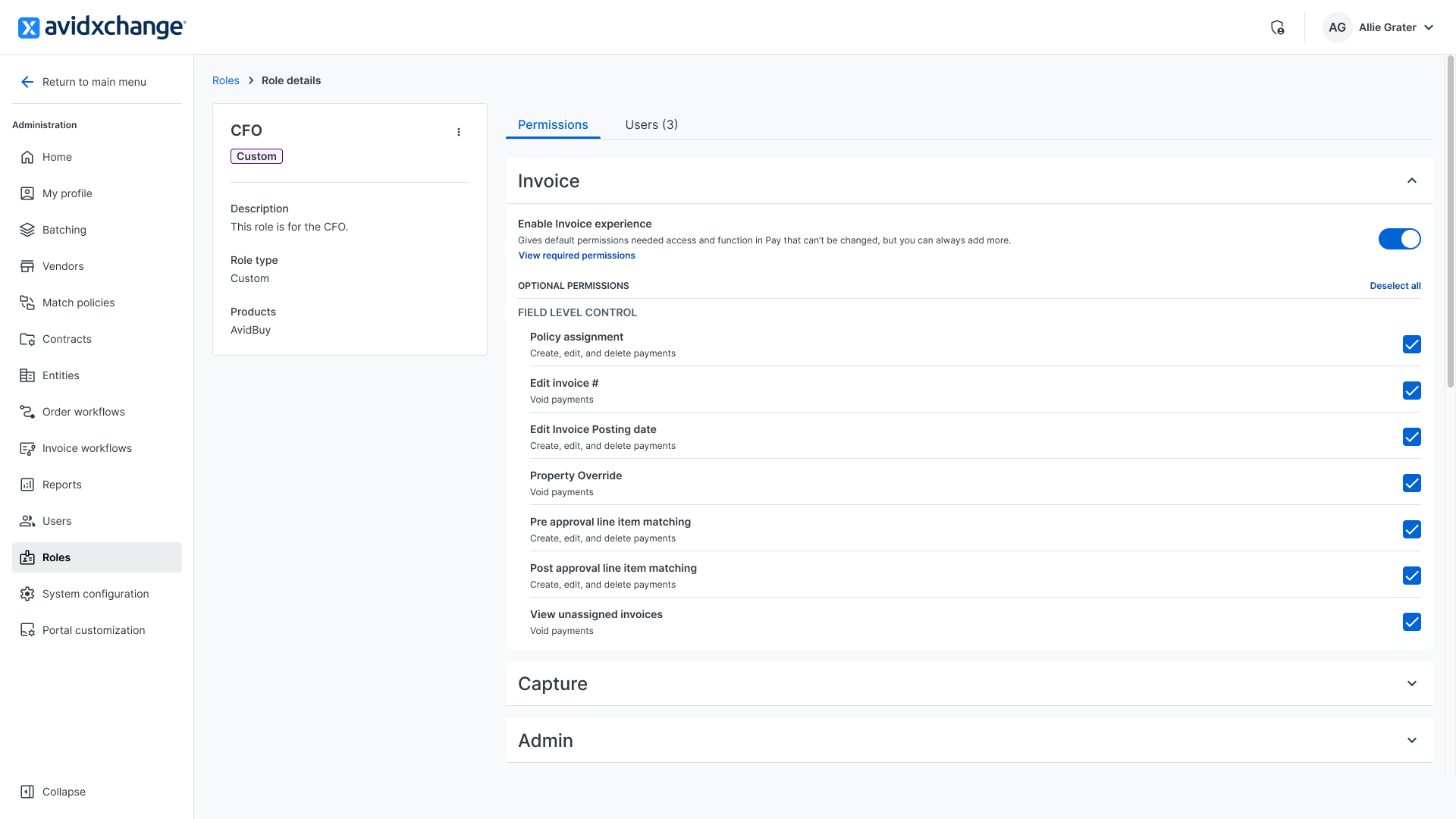Open the CFO role three-dot menu
Viewport: 1456px width, 819px height.
(459, 132)
